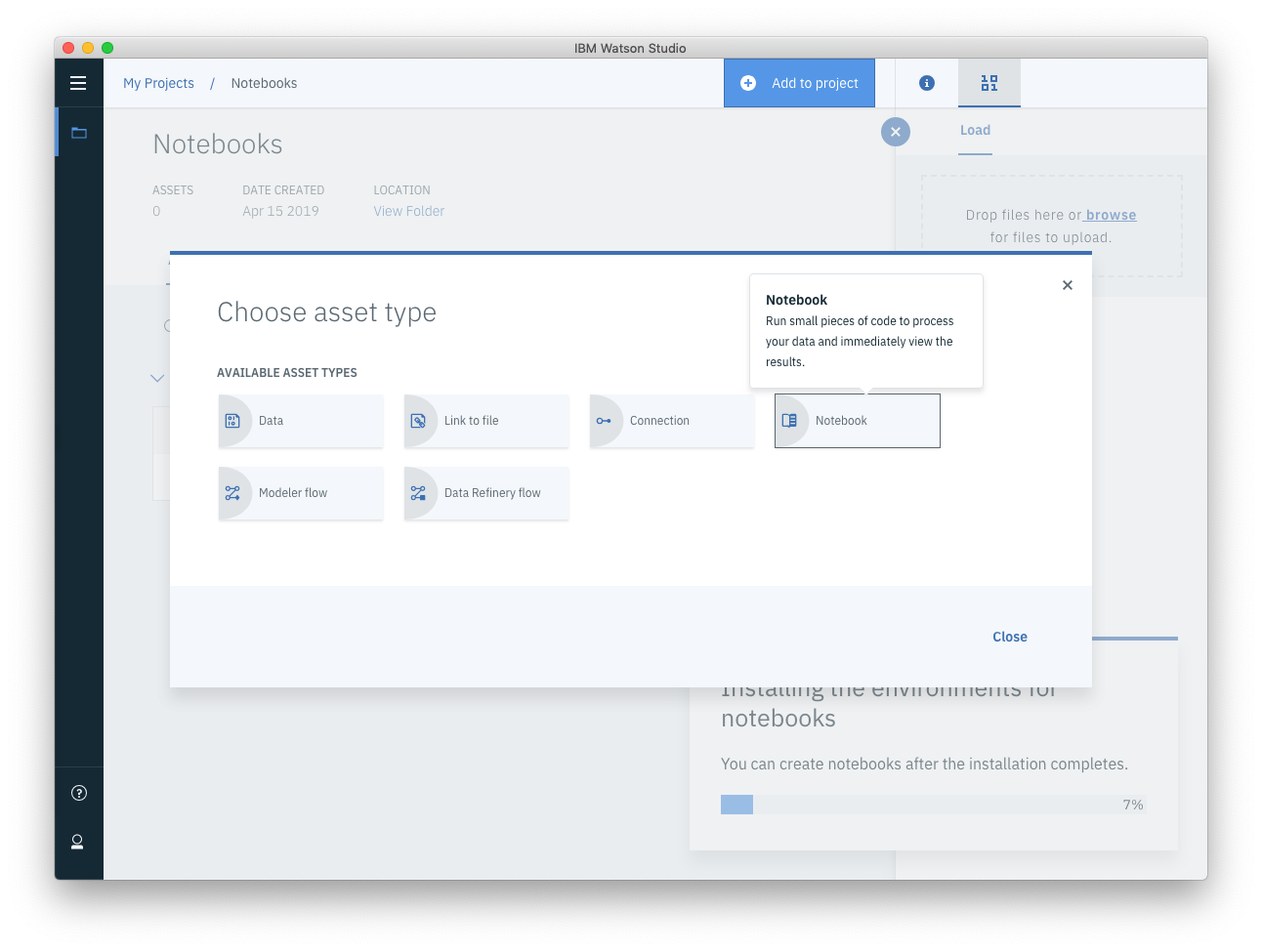This screenshot has width=1262, height=952.
Task: Dismiss the panel with the circular X icon
Action: pyautogui.click(x=896, y=132)
